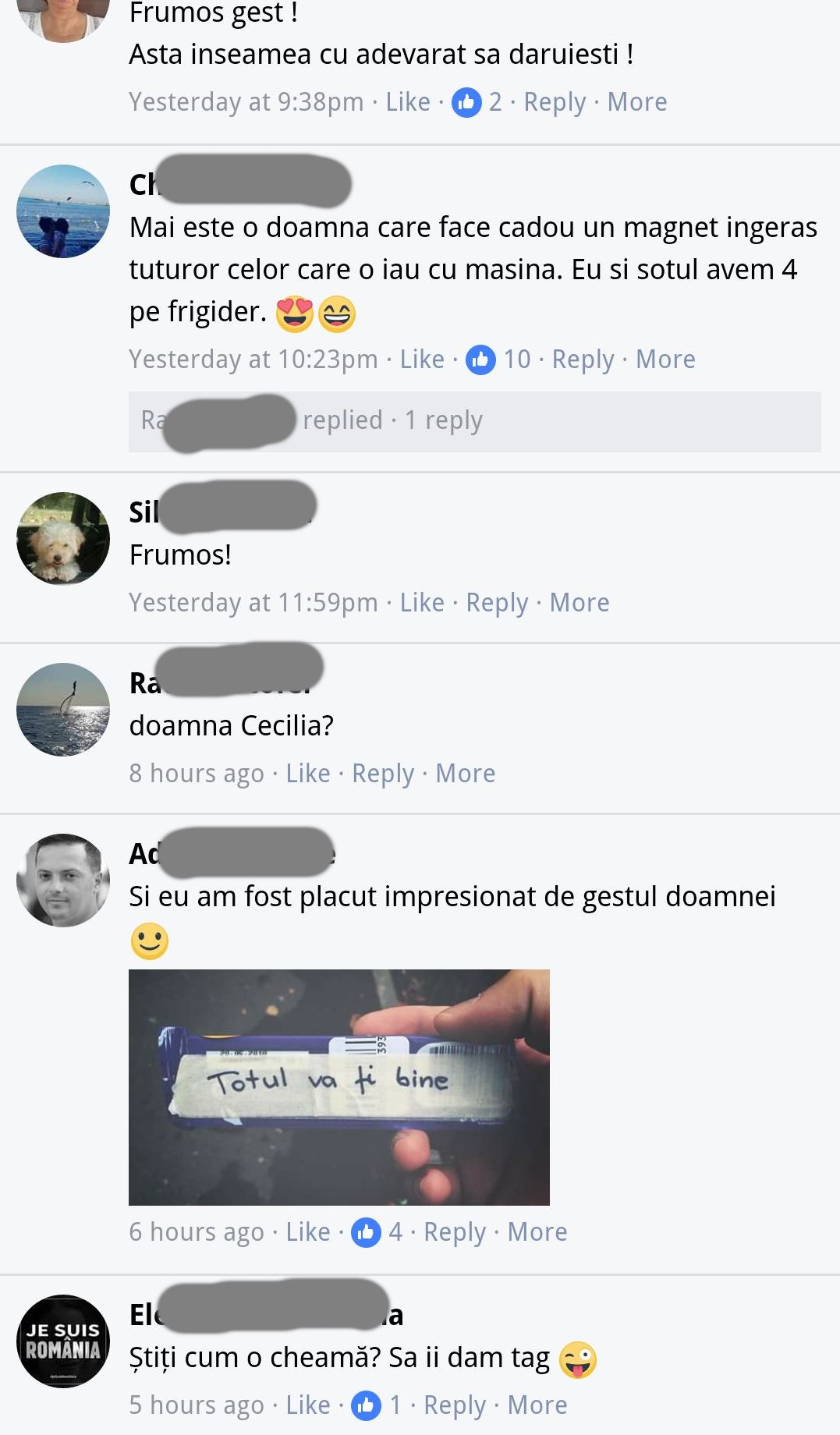The width and height of the screenshot is (840, 1435).
Task: Reply to the 'Frumos!' comment
Action: click(497, 603)
